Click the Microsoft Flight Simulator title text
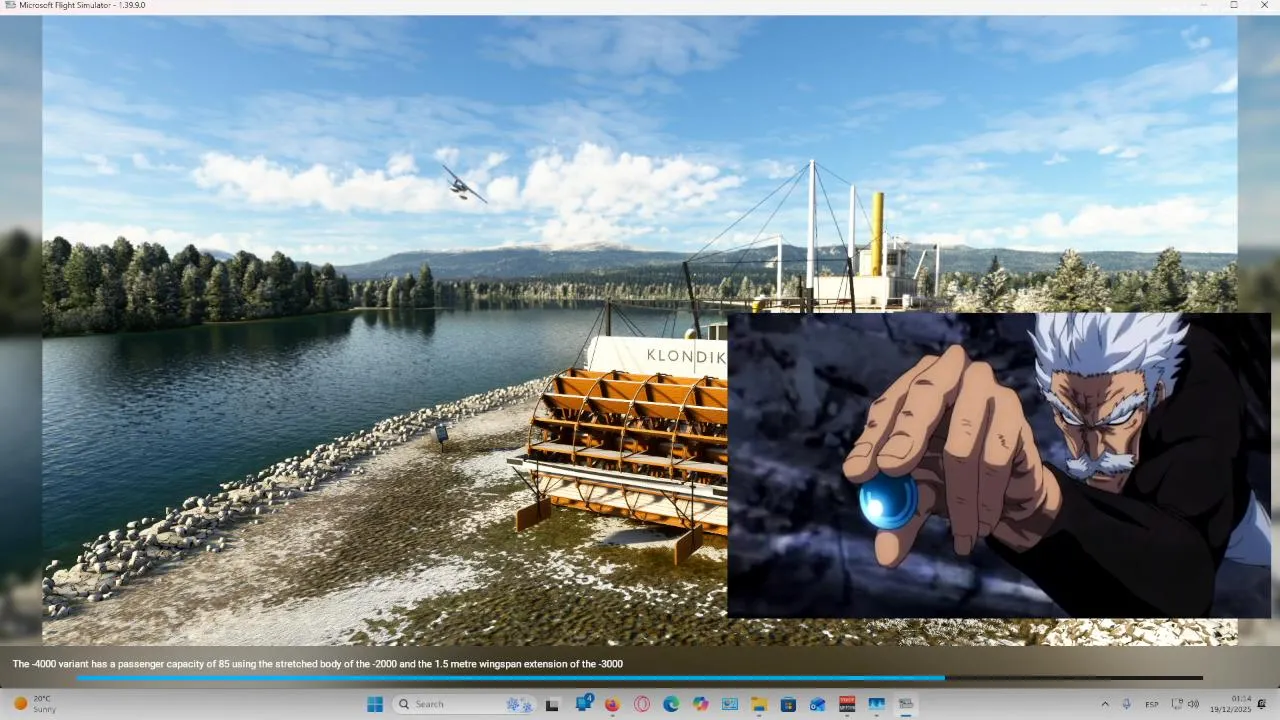1280x720 pixels. coord(81,5)
